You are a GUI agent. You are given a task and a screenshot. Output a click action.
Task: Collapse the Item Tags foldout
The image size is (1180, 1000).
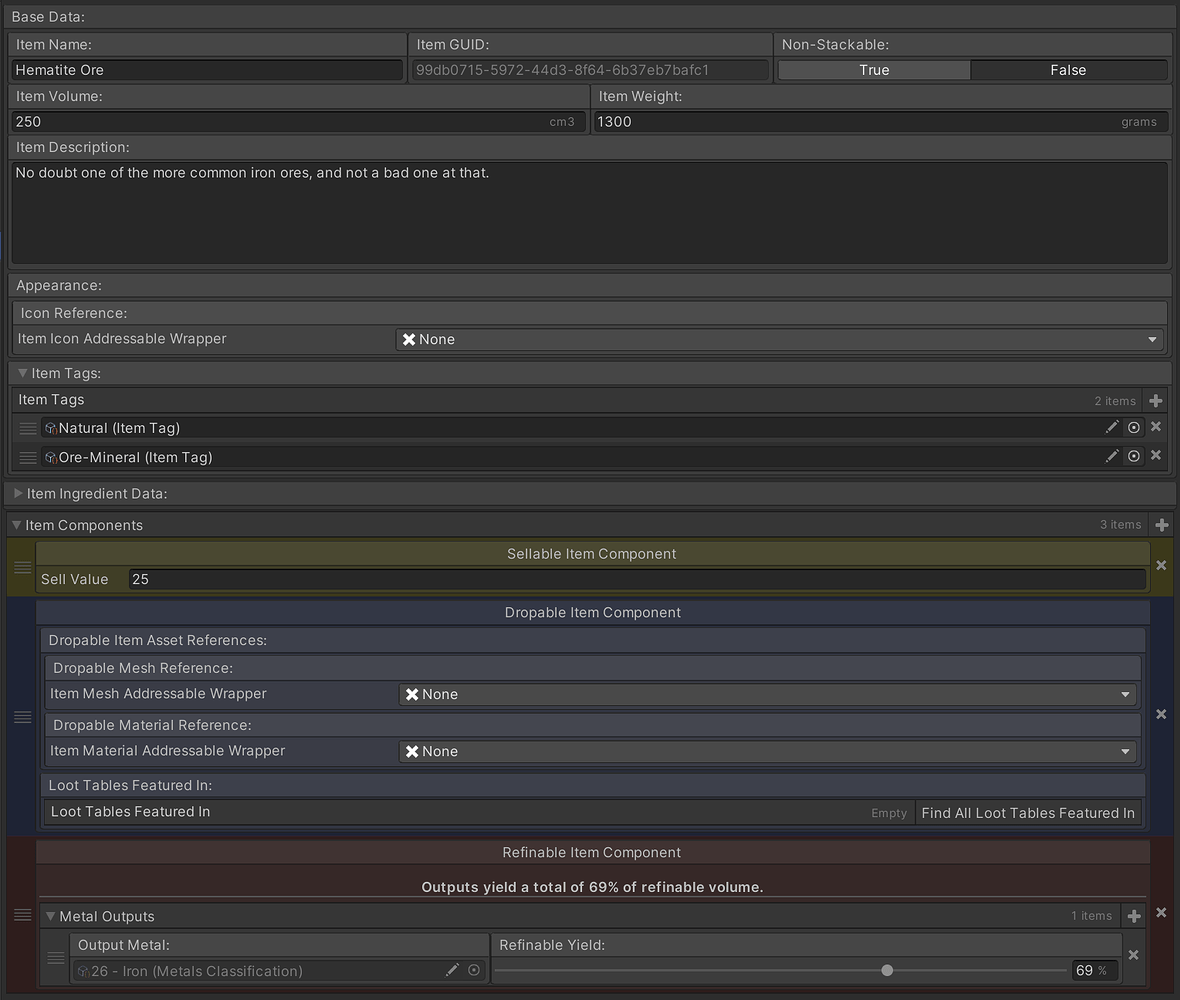point(22,373)
